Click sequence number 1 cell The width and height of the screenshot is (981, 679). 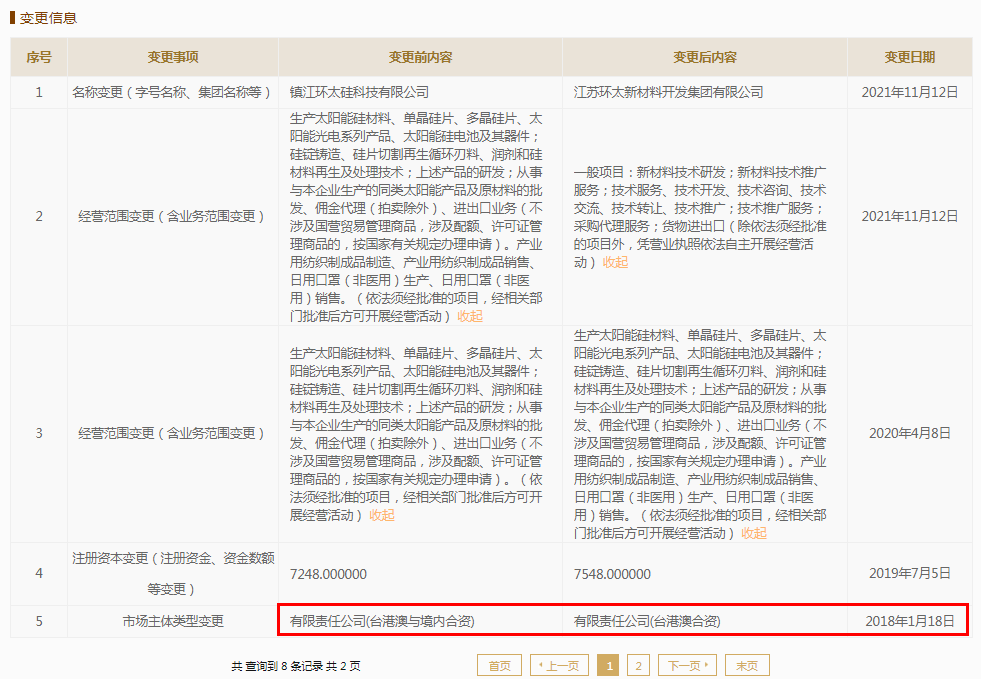click(39, 93)
